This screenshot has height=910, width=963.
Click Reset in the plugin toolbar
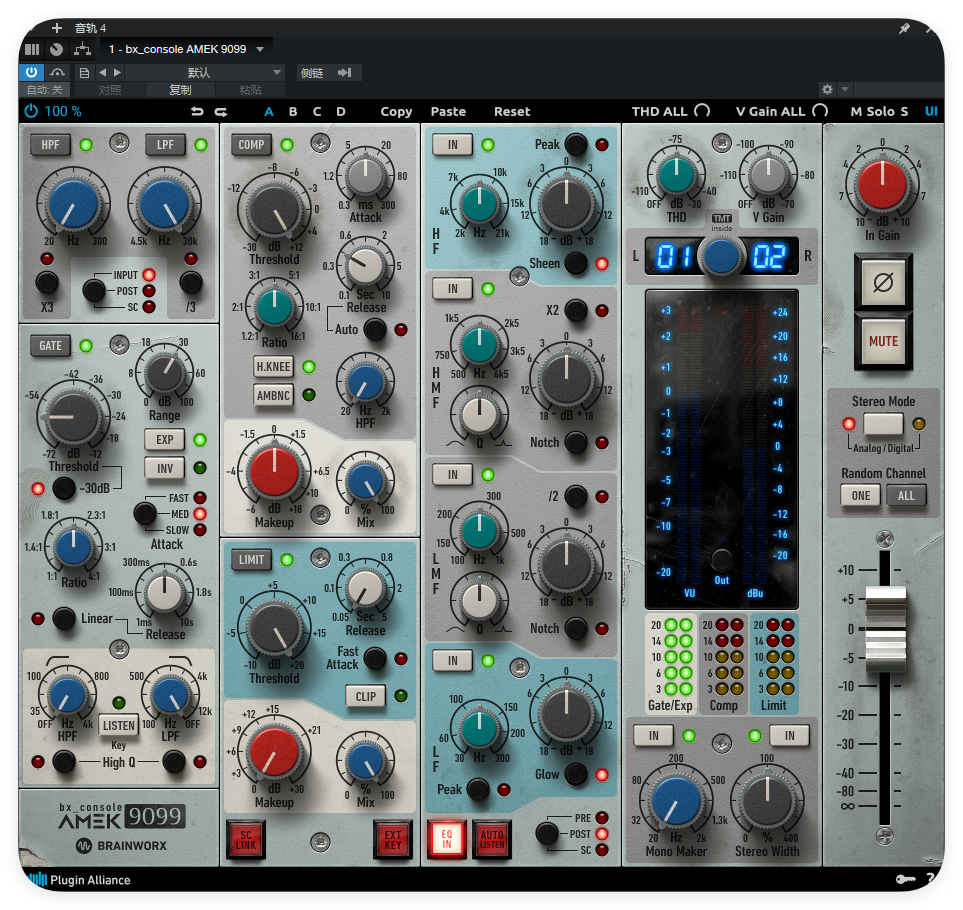coord(512,112)
